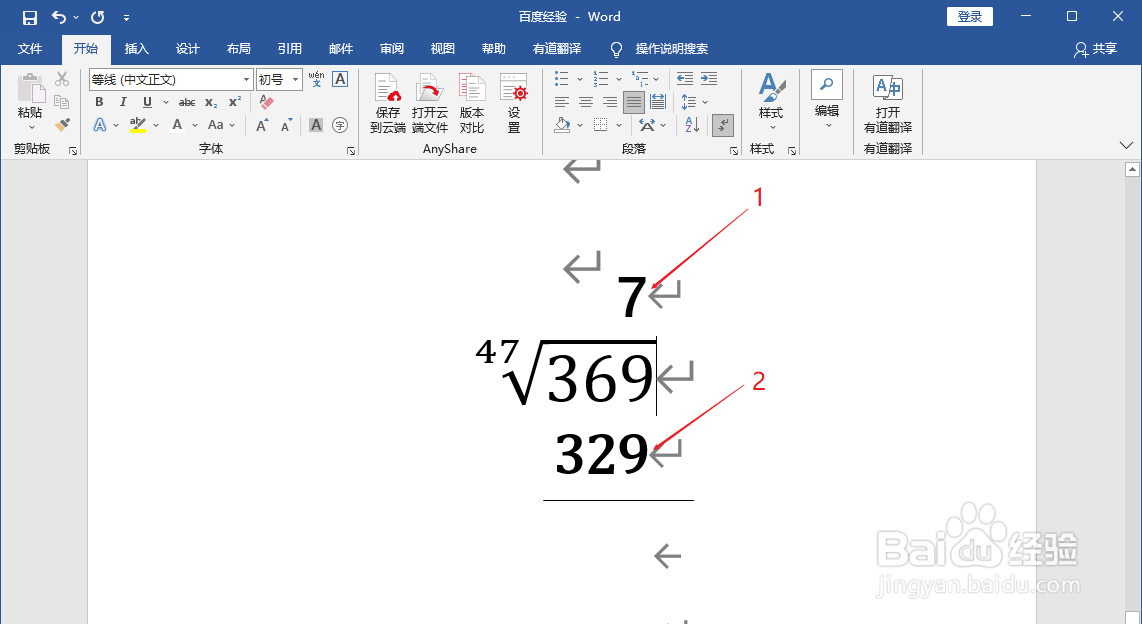The width and height of the screenshot is (1142, 624).
Task: Select the subscript icon
Action: click(210, 102)
